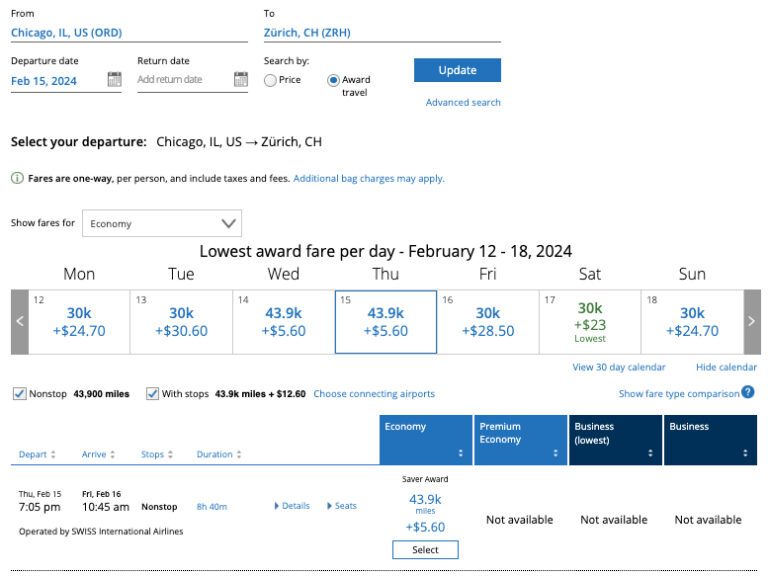Choose the Premium Economy column header
768x576 pixels.
[520, 439]
